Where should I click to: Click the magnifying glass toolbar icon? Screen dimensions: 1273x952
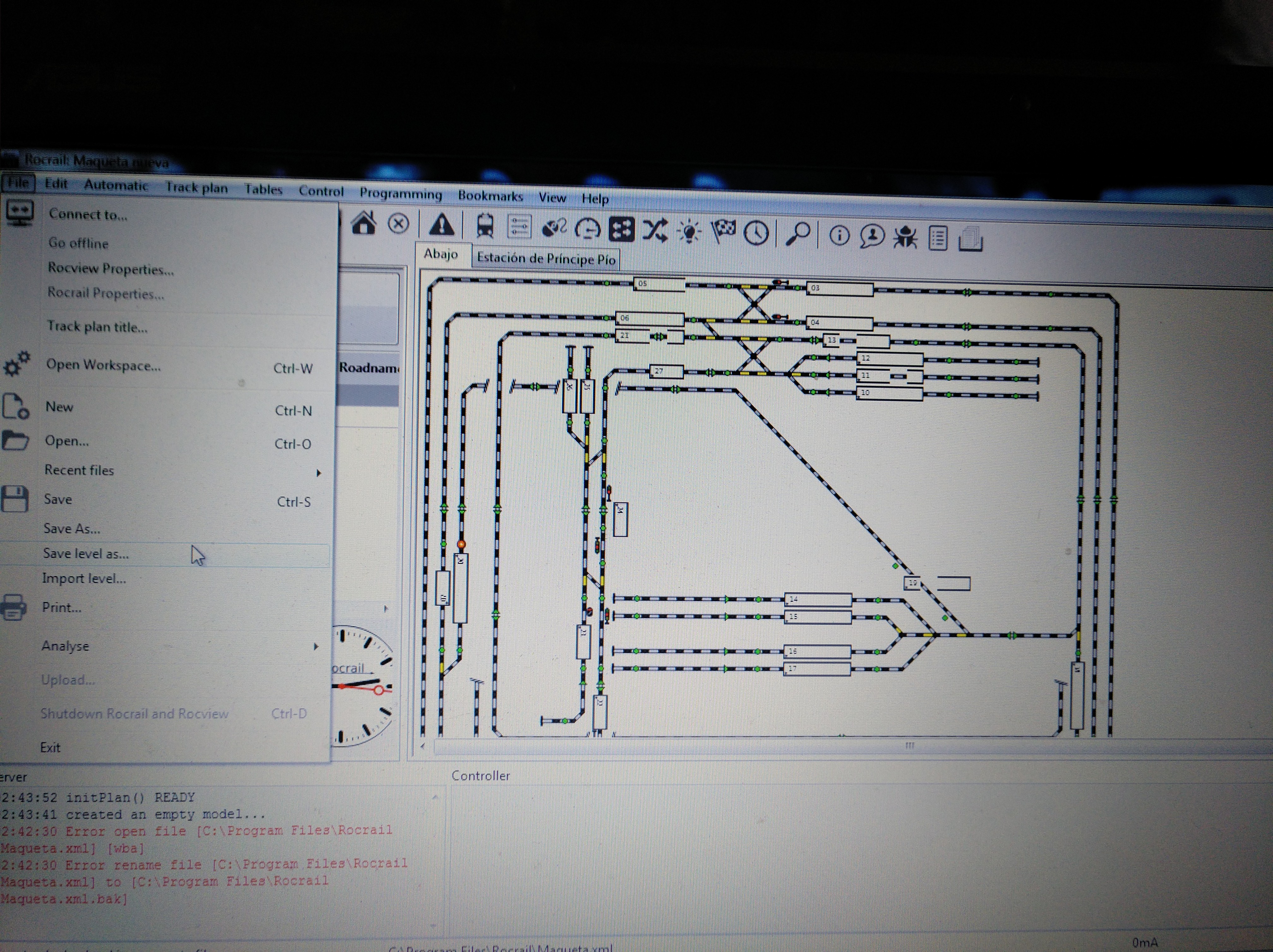coord(798,234)
